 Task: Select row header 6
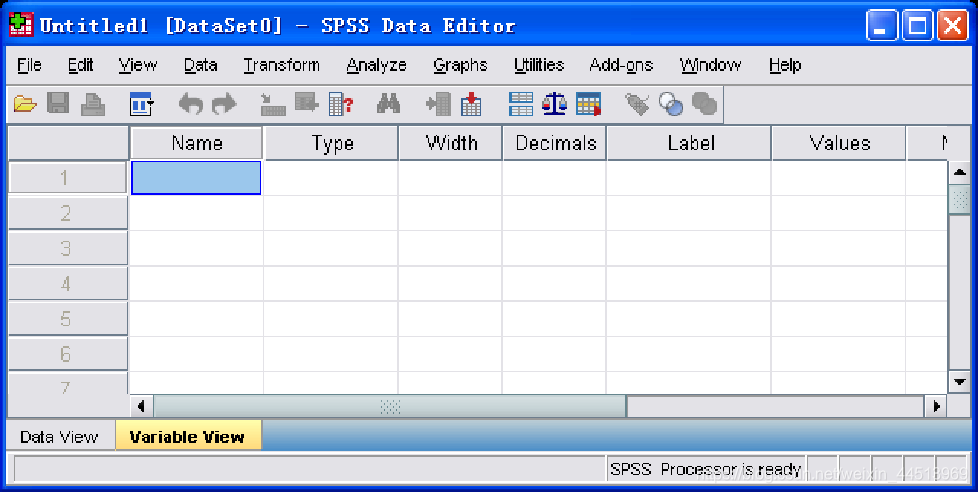click(67, 354)
